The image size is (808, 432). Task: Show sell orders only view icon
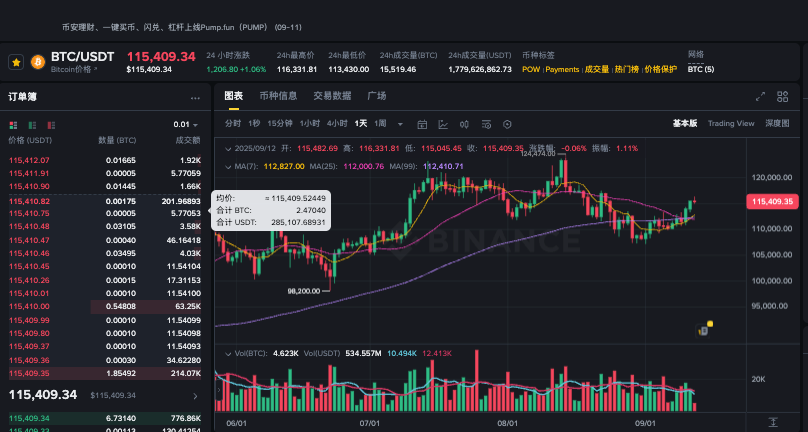click(x=51, y=125)
